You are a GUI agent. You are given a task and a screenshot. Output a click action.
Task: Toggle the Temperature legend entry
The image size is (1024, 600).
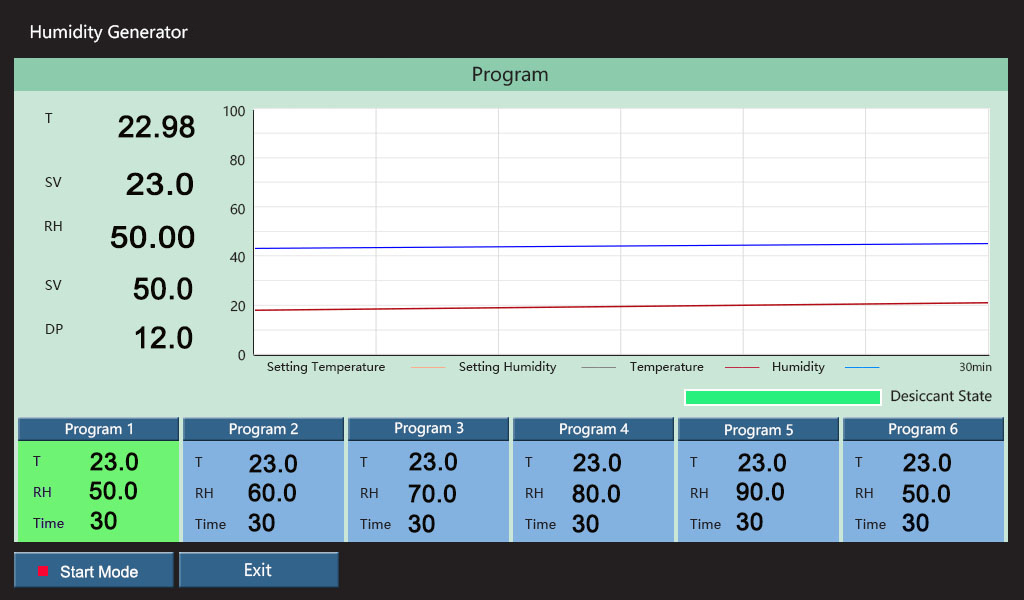pos(667,367)
